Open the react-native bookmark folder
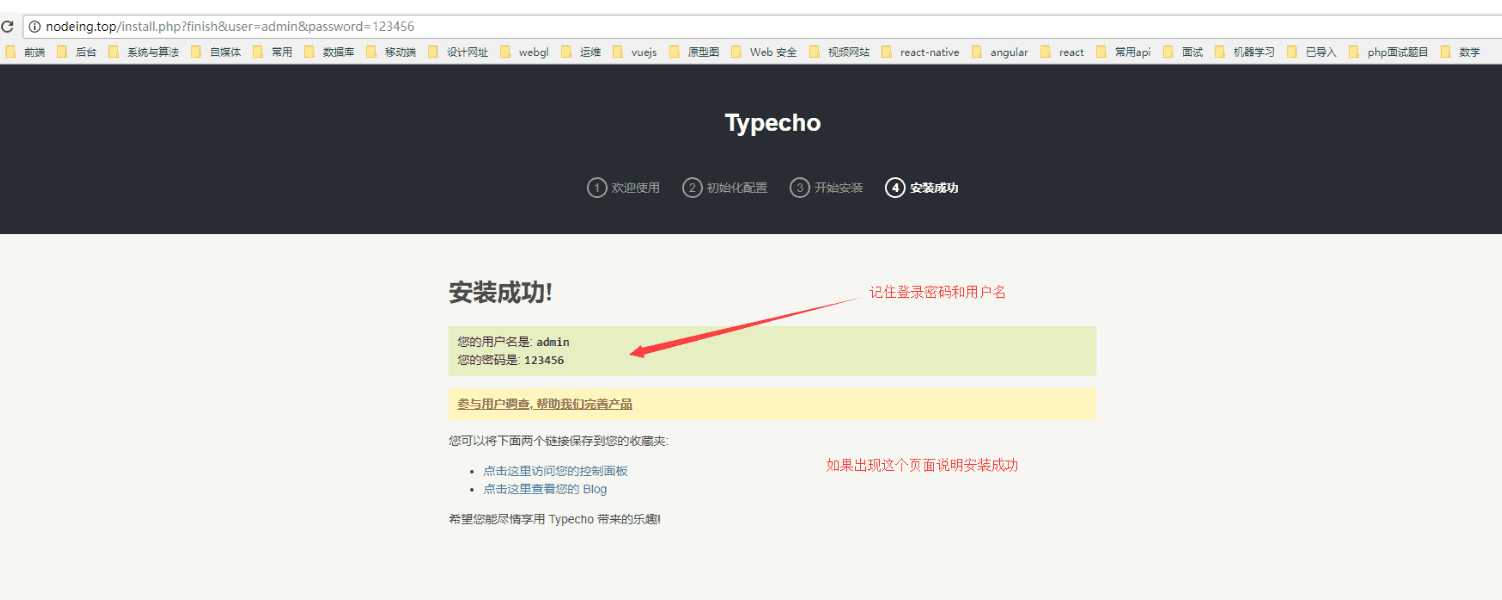Screen dimensions: 1502x600 click(x=920, y=52)
